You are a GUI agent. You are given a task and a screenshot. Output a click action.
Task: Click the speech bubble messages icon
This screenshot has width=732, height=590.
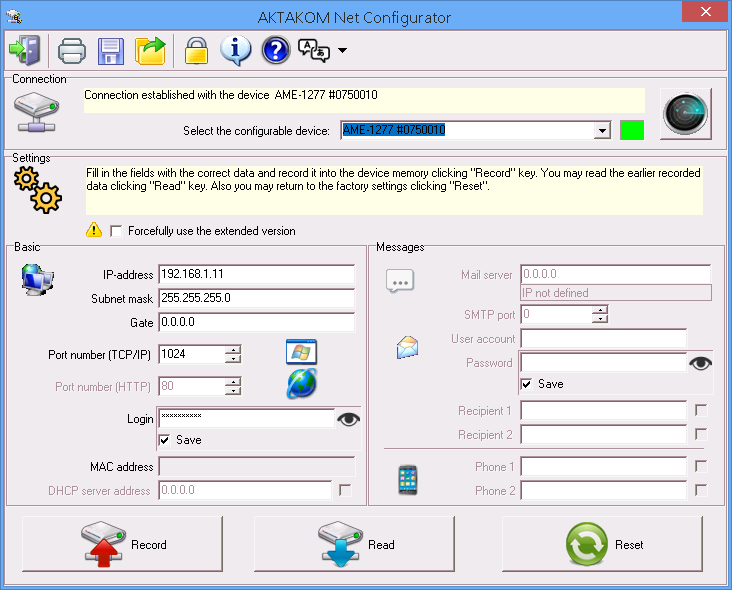400,281
